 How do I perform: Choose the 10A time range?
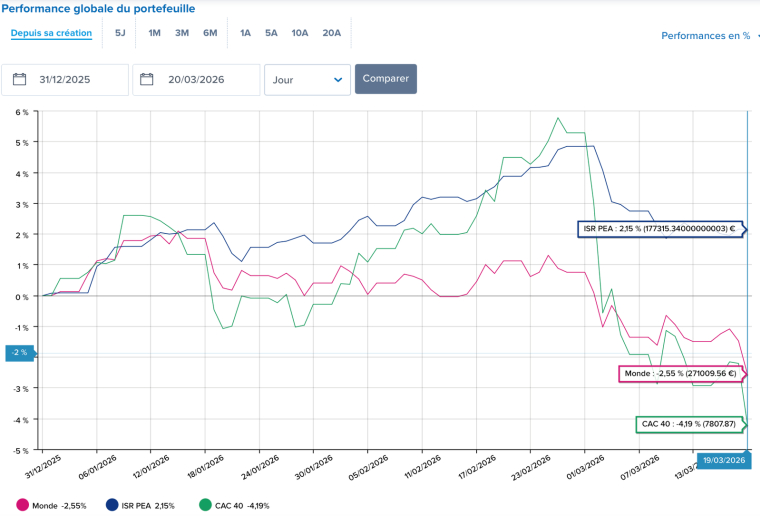(300, 33)
